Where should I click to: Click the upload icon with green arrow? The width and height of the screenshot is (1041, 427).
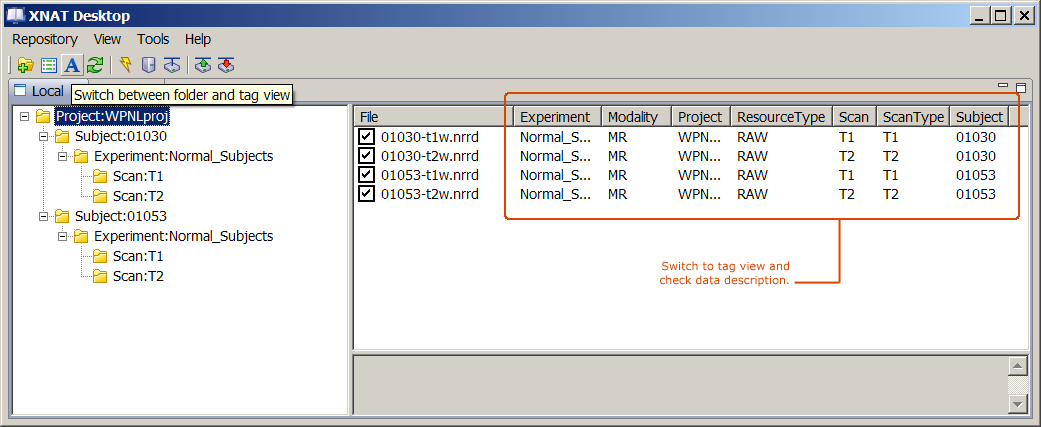pyautogui.click(x=203, y=65)
